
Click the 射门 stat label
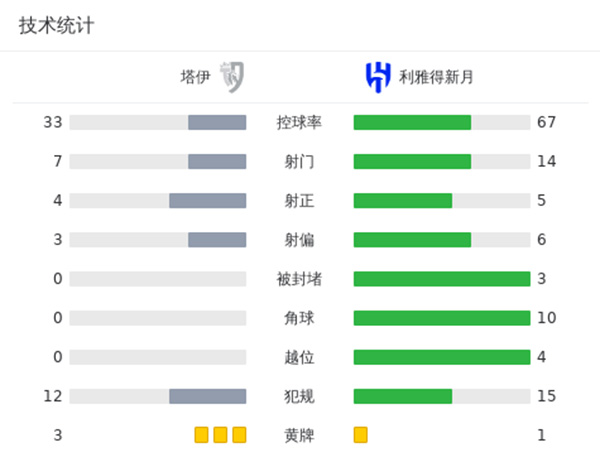(x=299, y=162)
